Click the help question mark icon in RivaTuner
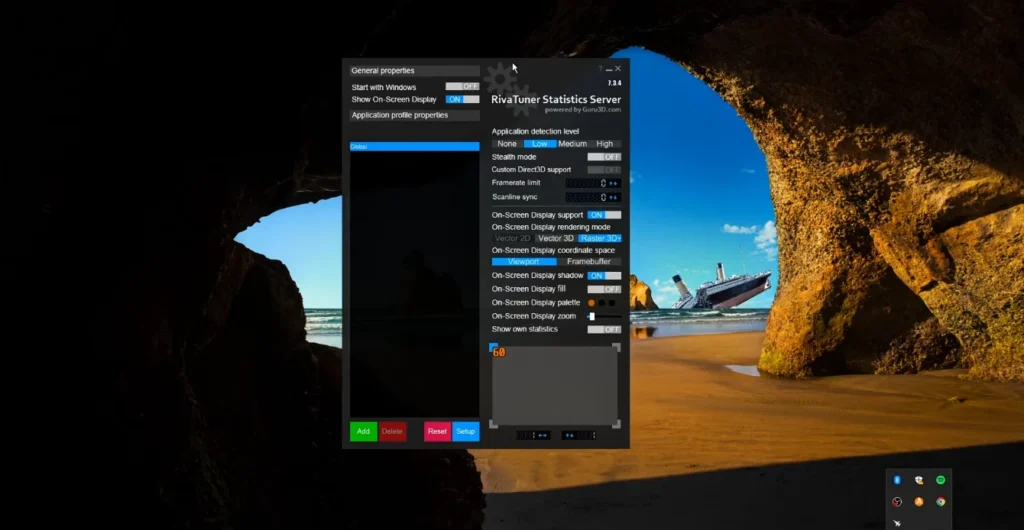 click(x=600, y=69)
